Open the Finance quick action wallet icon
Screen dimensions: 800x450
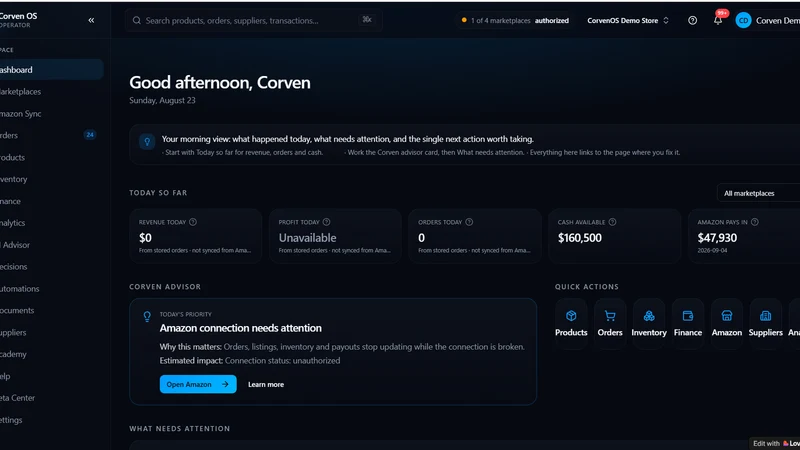click(x=688, y=316)
